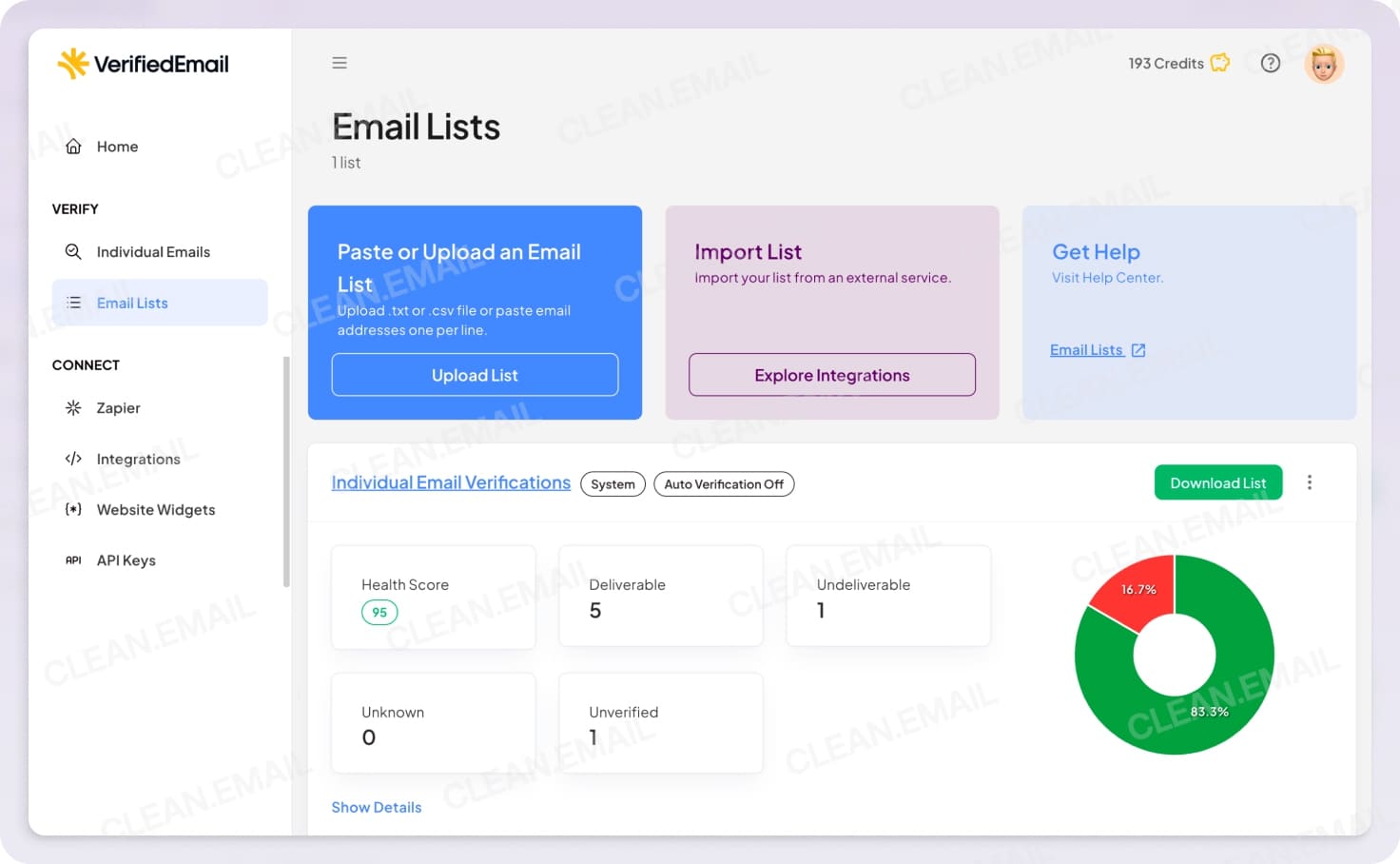Click the VerifiedEmail logo

tap(143, 63)
